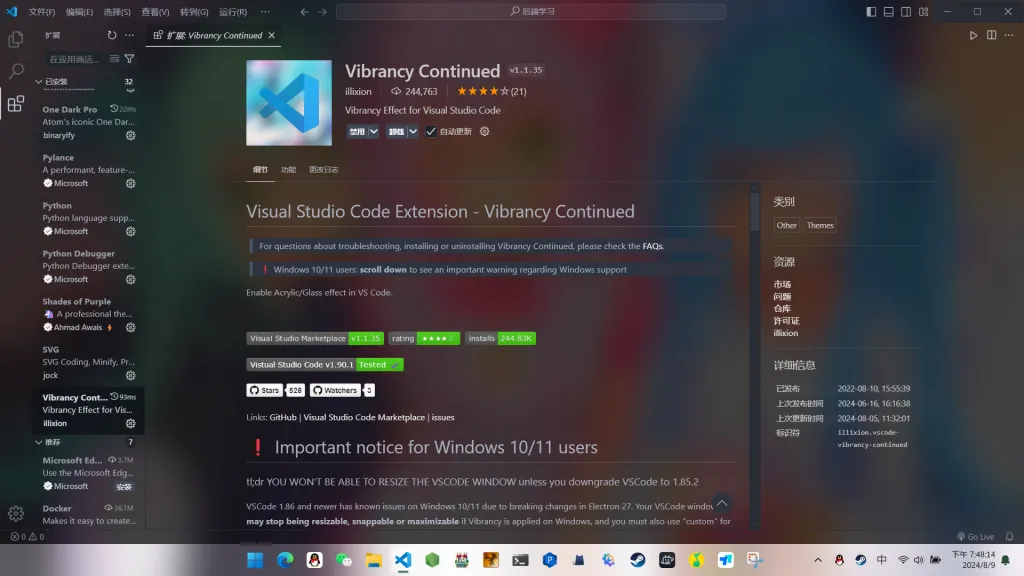
Task: Click the search extensions input field
Action: (x=75, y=59)
